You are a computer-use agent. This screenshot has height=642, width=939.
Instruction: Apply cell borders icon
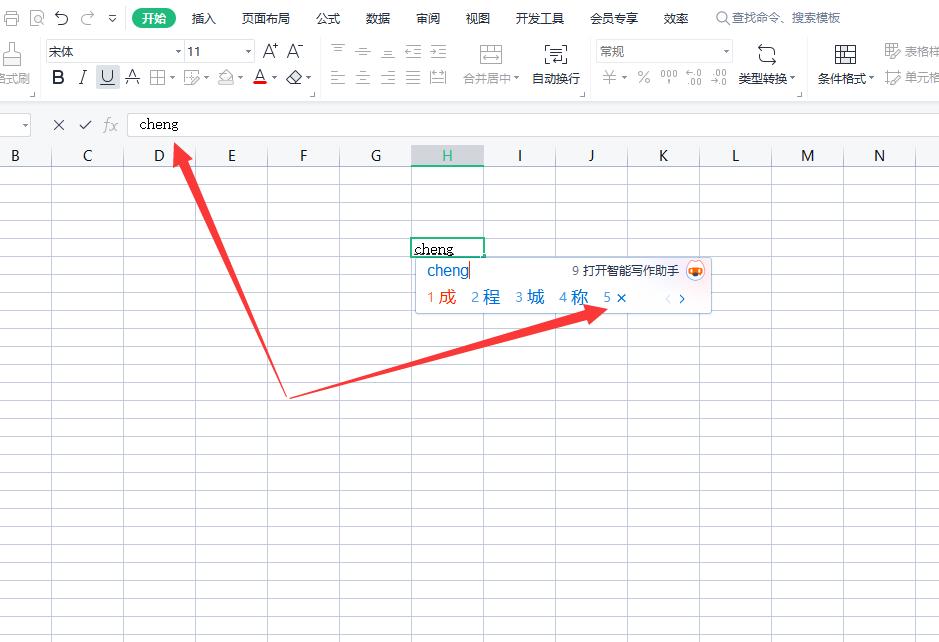pos(157,77)
